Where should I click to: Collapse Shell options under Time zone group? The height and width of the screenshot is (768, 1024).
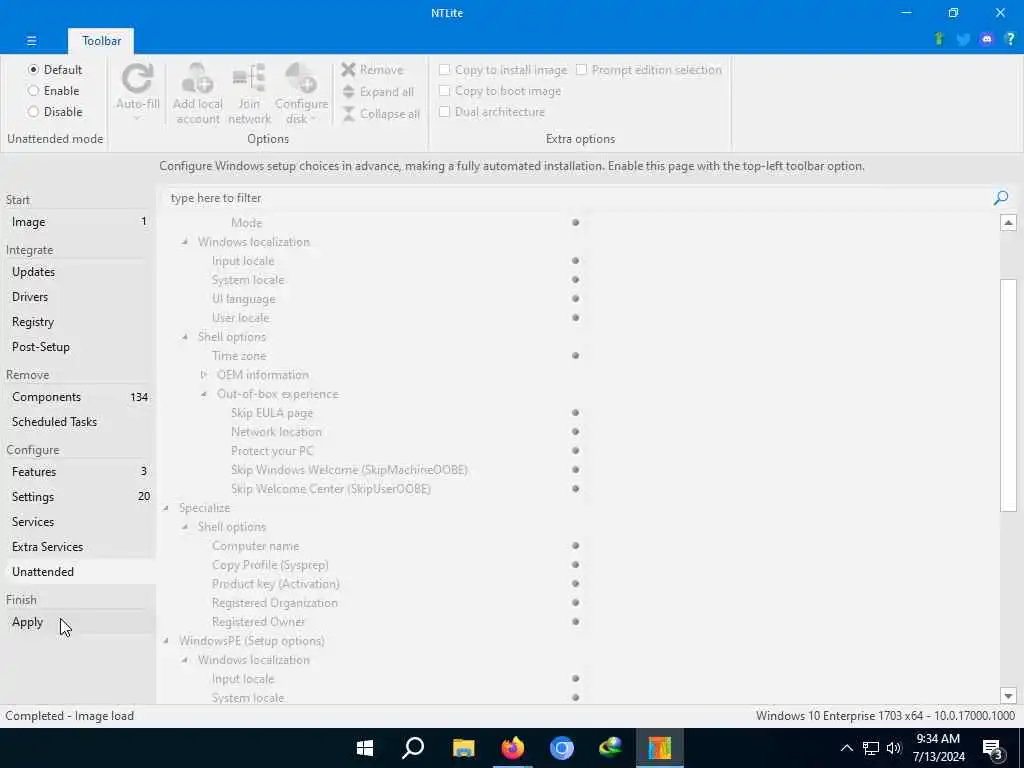[185, 337]
